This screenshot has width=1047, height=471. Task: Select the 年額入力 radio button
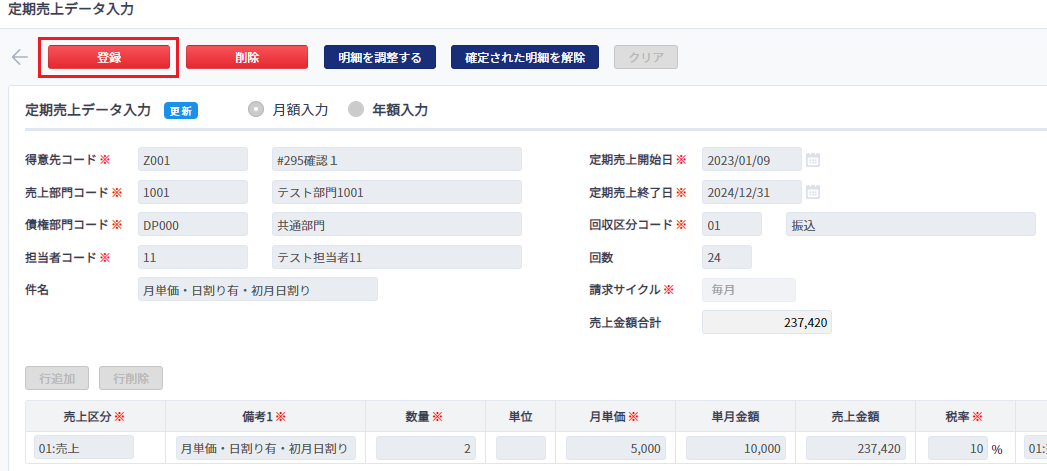coord(357,110)
